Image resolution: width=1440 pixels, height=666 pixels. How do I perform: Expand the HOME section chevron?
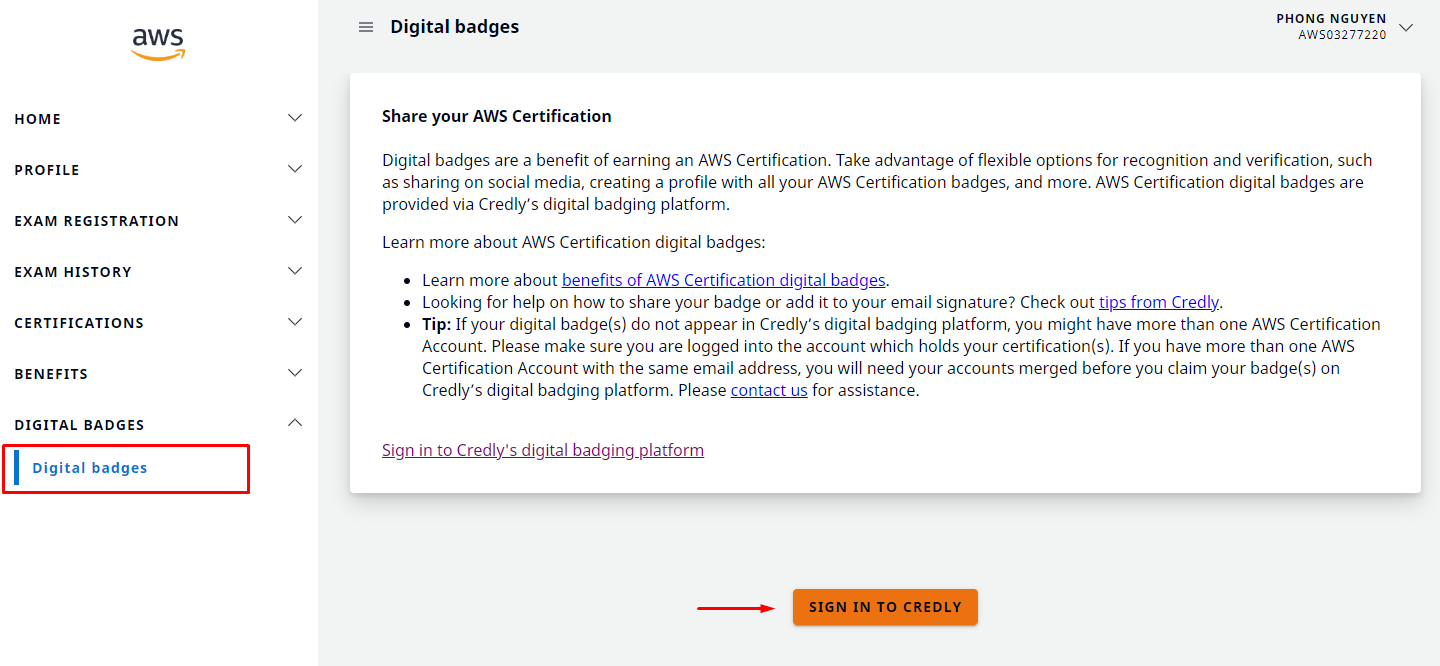point(295,118)
